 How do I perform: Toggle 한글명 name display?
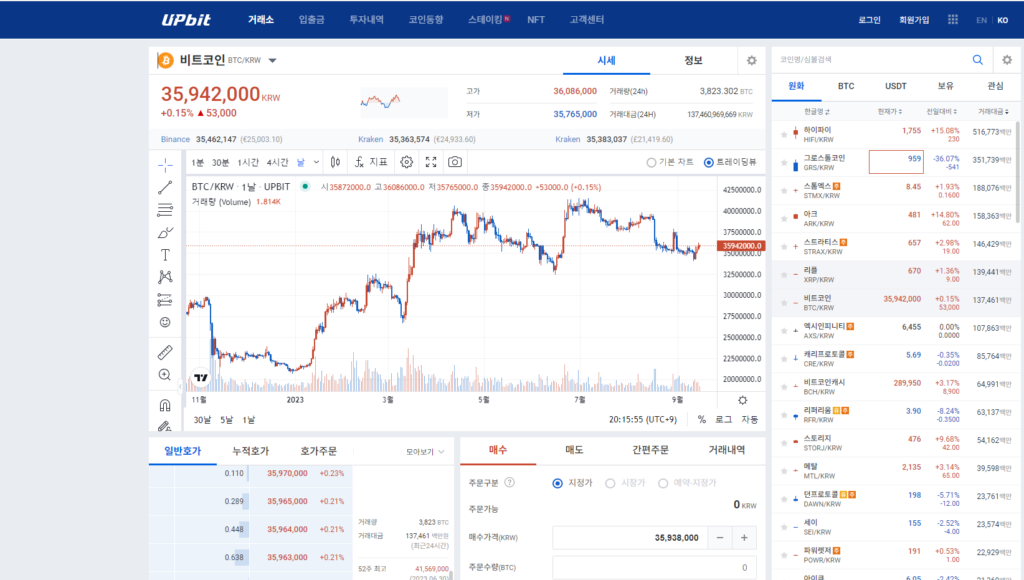click(817, 112)
